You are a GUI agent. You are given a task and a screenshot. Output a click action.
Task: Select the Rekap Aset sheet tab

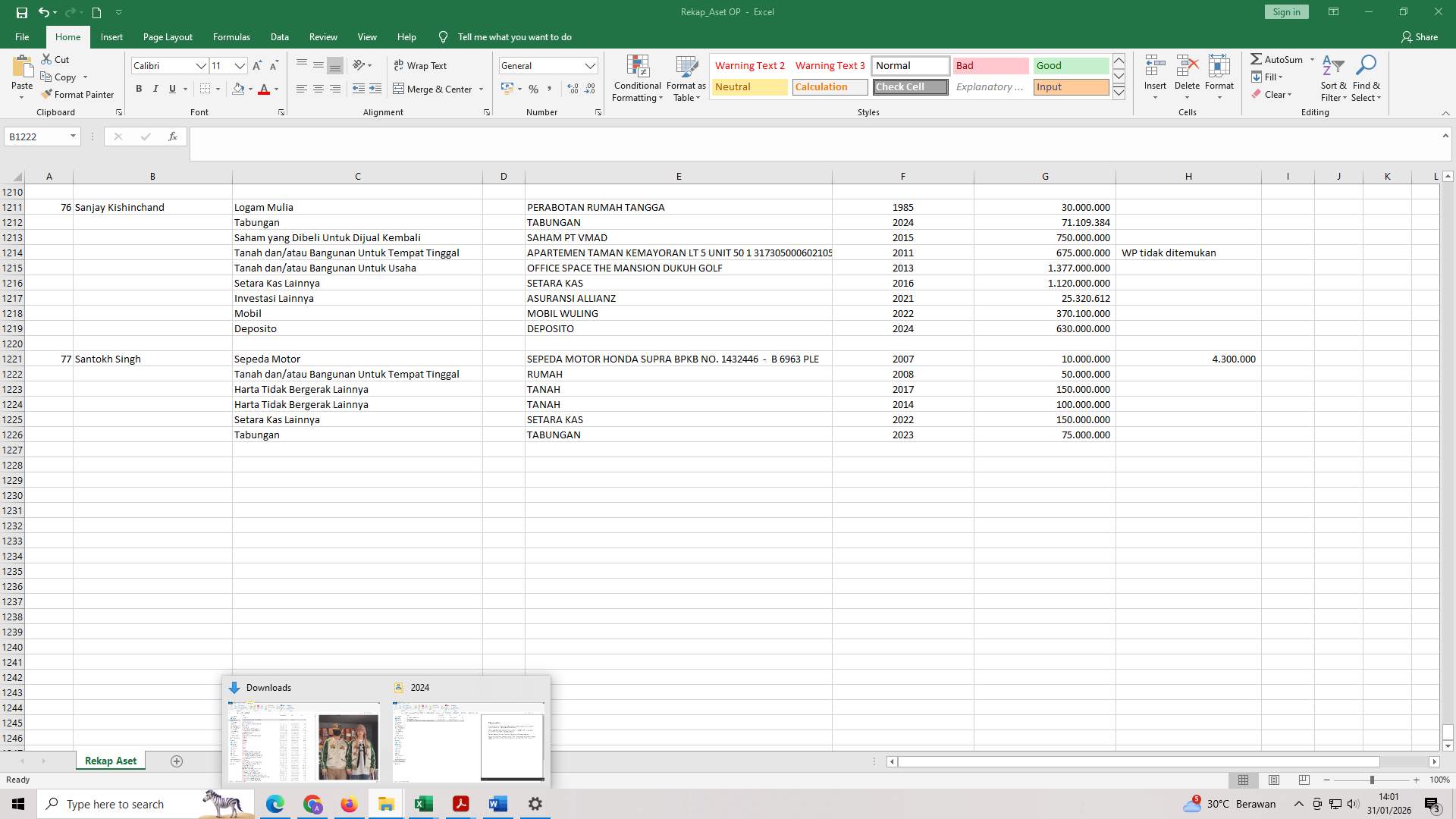110,760
